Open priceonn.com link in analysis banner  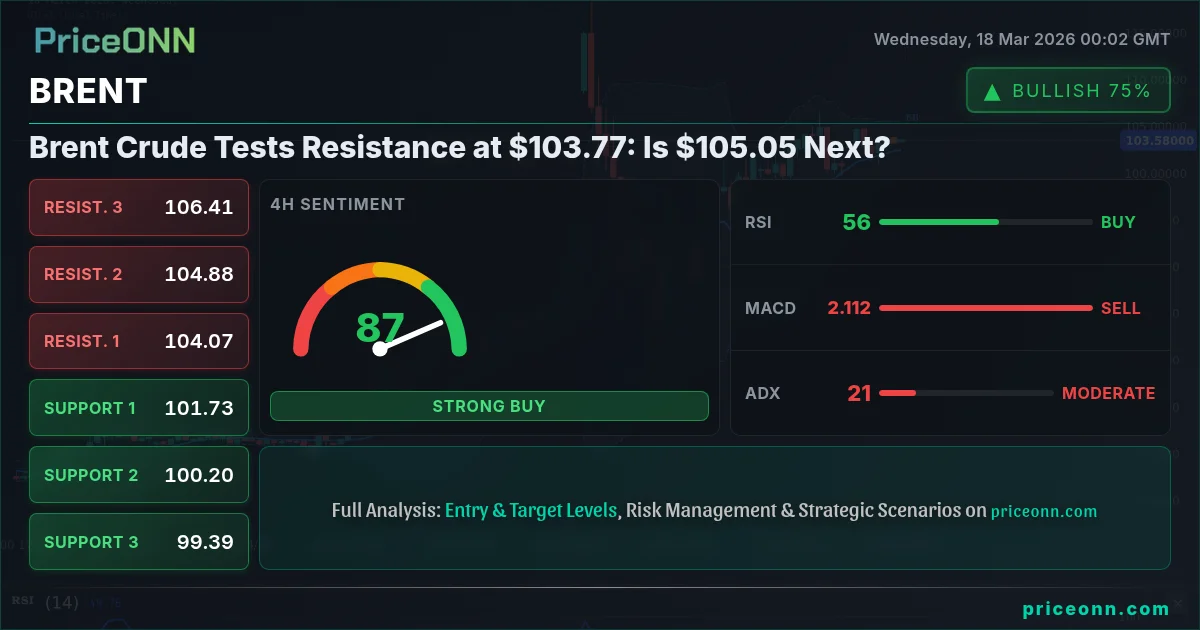point(1044,511)
